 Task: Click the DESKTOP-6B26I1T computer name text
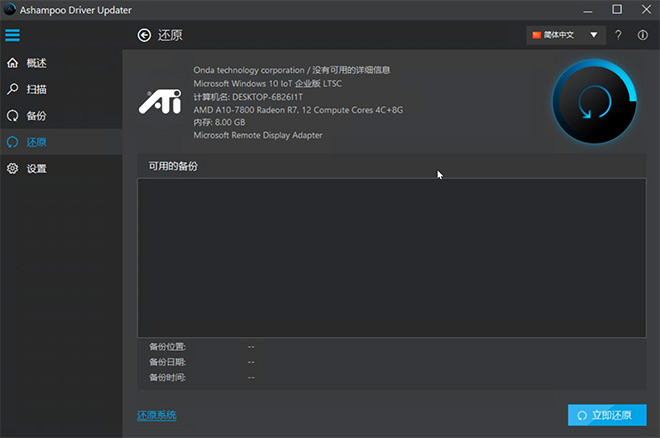pos(267,97)
